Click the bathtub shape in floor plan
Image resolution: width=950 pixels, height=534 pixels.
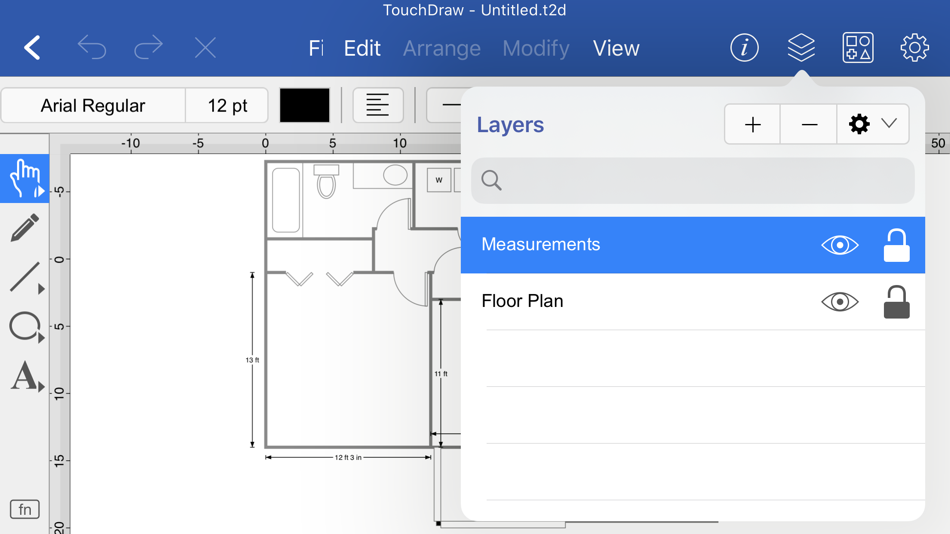(x=286, y=201)
